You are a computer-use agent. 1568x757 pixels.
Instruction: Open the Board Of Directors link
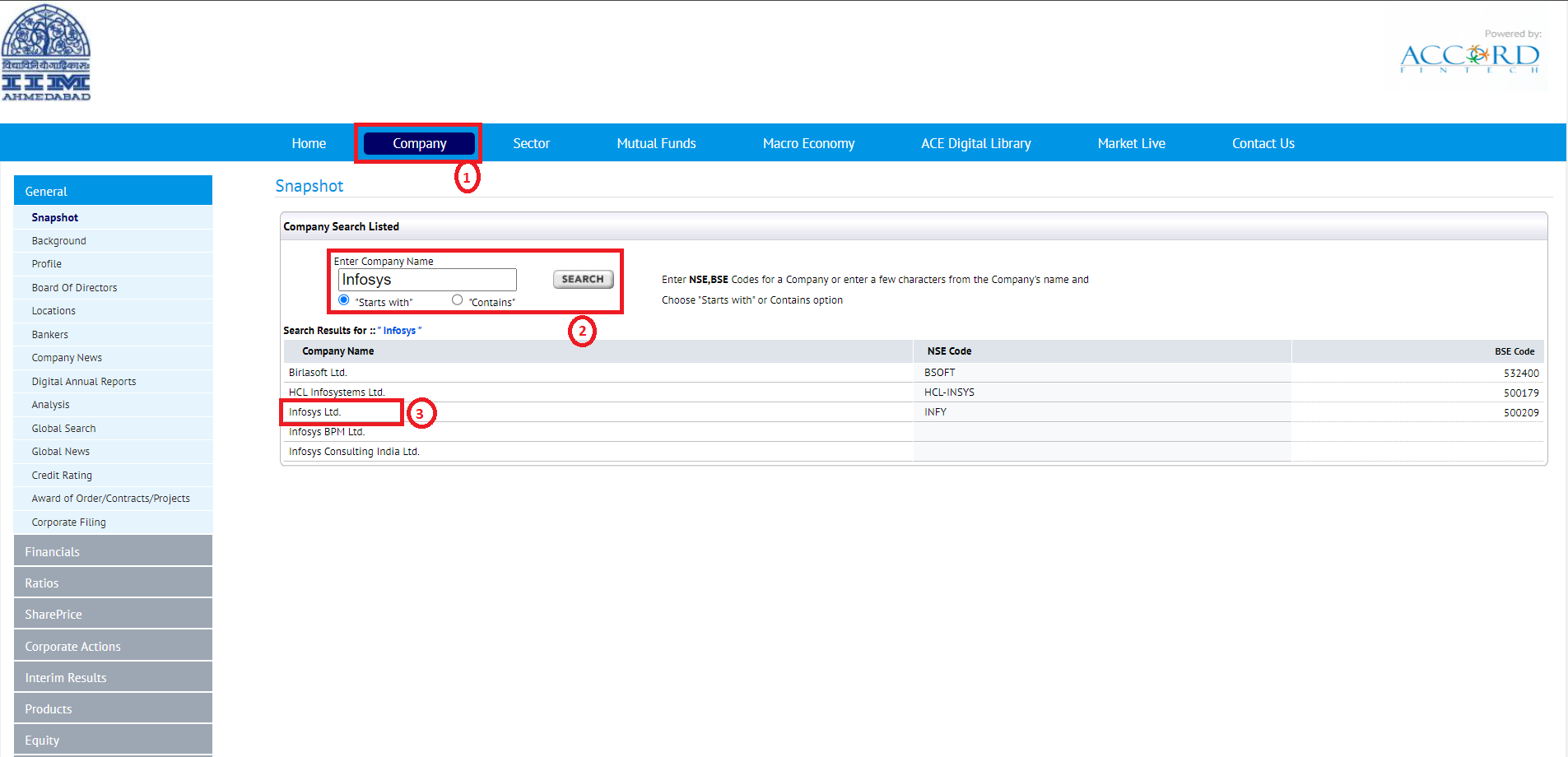[74, 288]
